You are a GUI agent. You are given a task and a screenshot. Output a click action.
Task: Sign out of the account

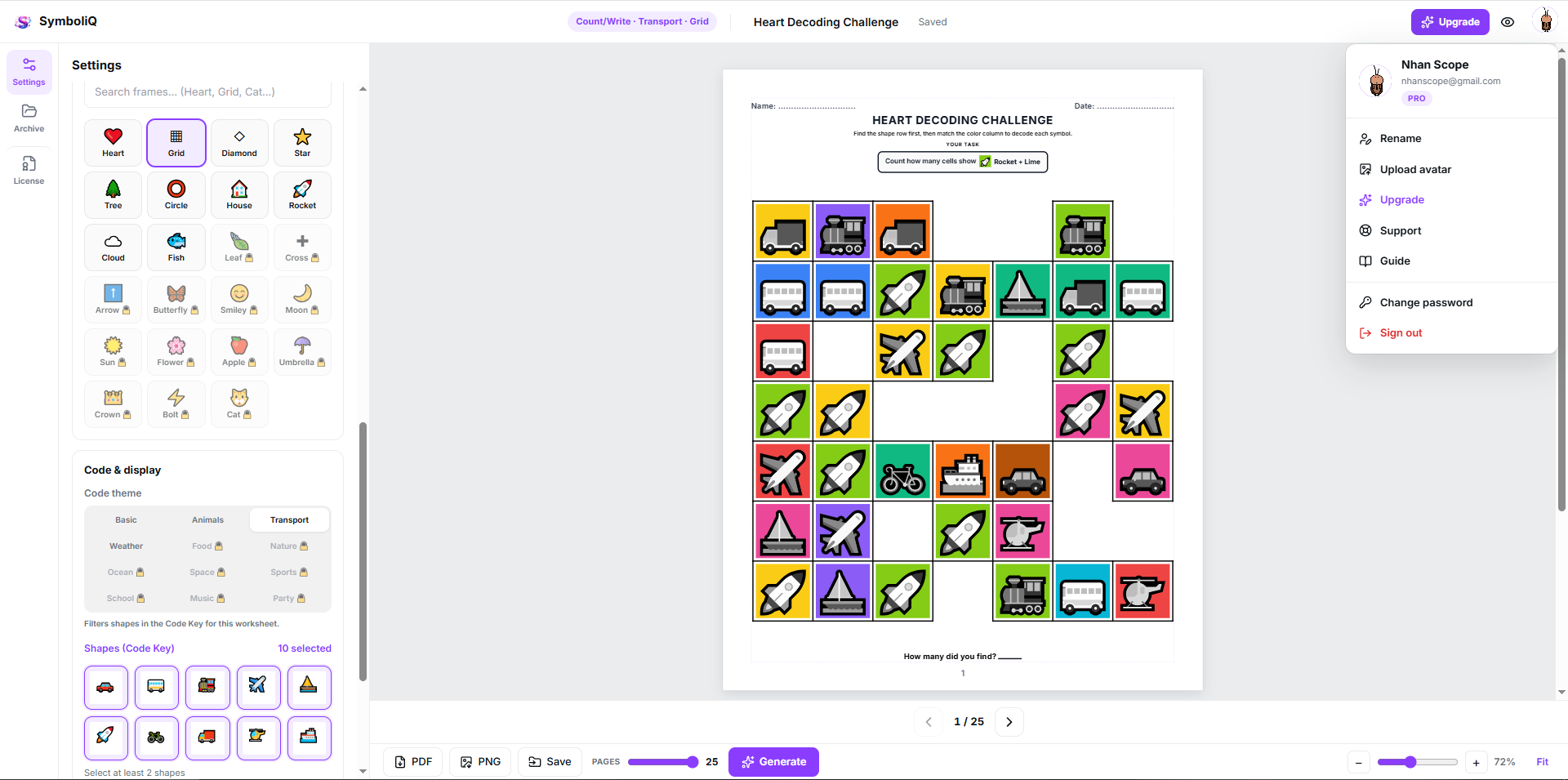coord(1451,333)
